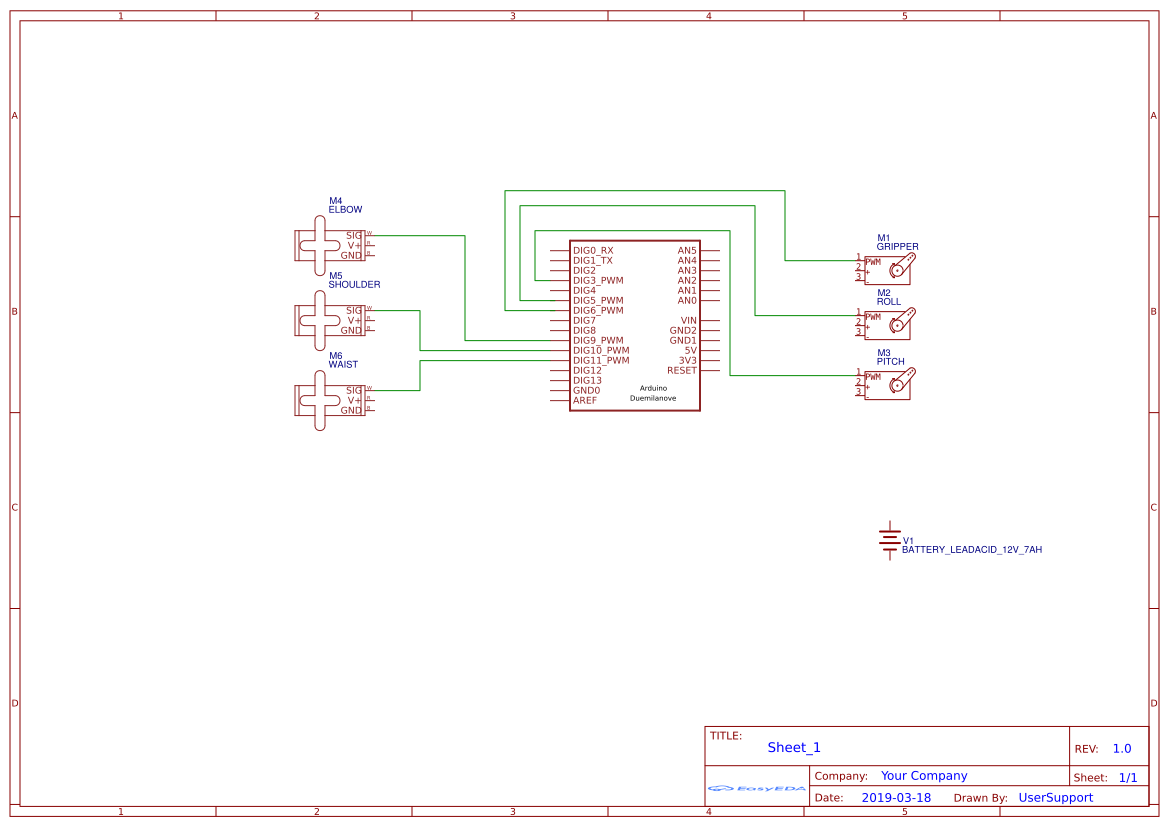
Task: Click the EasyEDA logo in the title block
Action: point(757,789)
